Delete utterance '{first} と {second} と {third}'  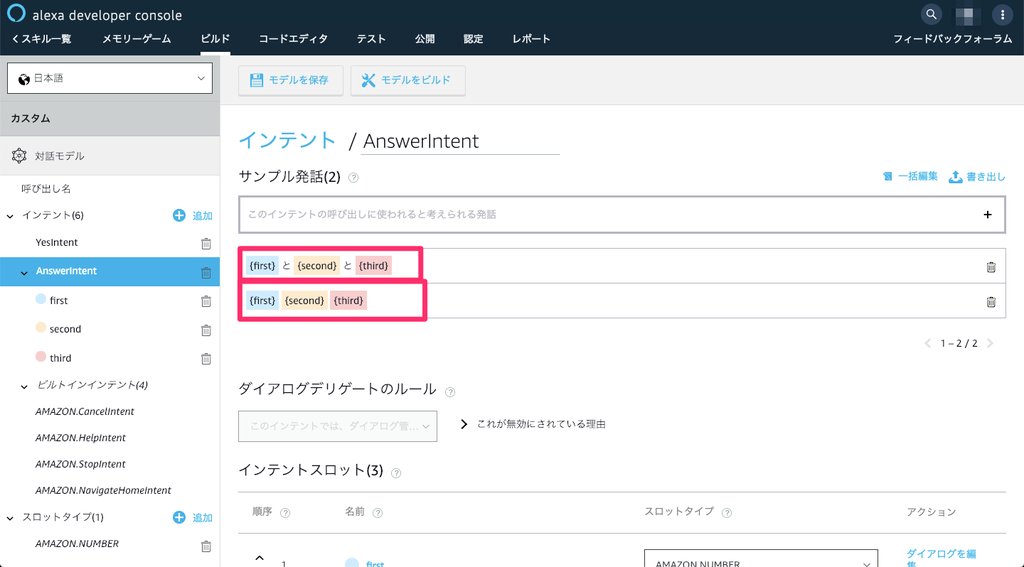click(991, 267)
